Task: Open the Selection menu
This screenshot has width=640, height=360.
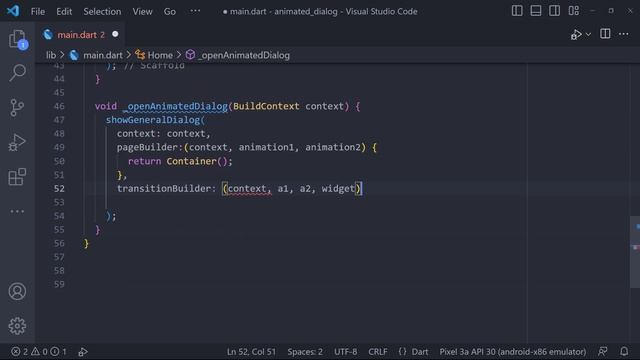Action: tap(102, 11)
